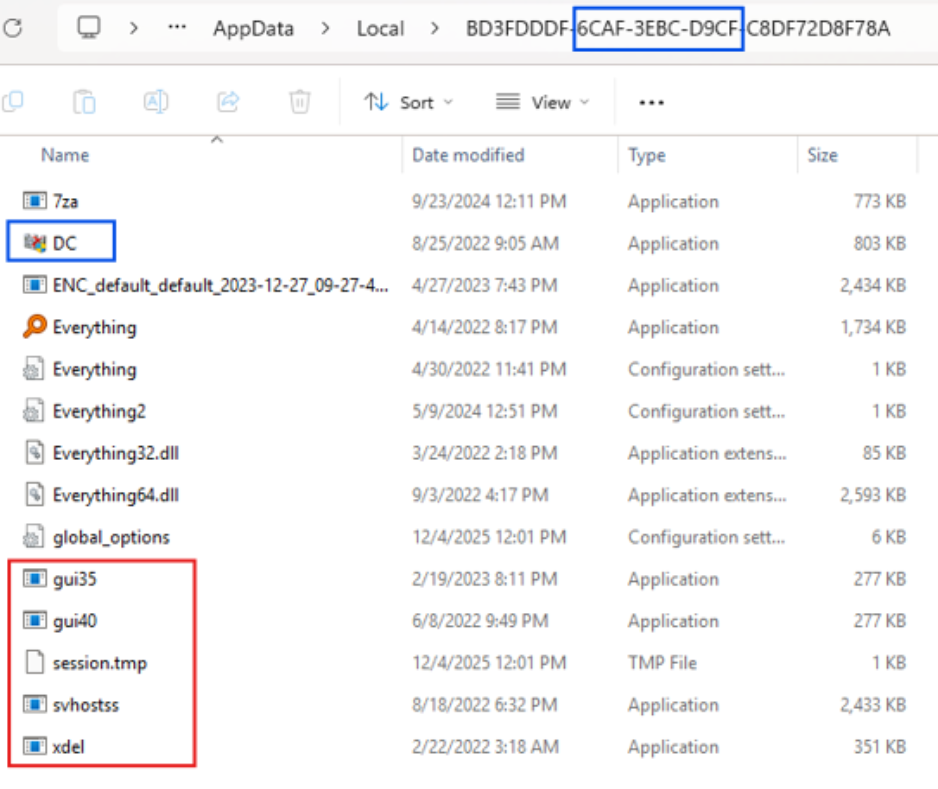
Task: Open the See more options menu
Action: [x=651, y=102]
